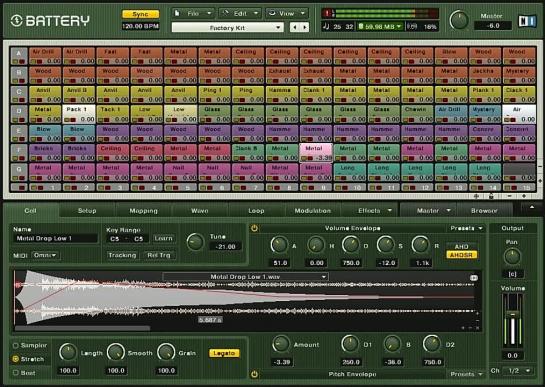This screenshot has height=387, width=545.
Task: Click the waveform horizontal scrollbar
Action: pyautogui.click(x=83, y=328)
